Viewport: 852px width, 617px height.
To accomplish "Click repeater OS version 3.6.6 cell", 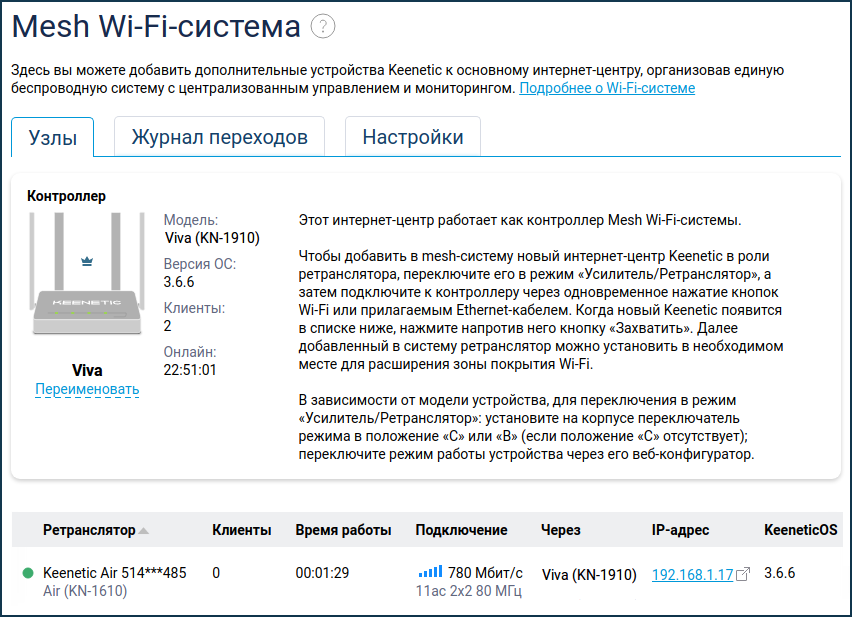I will [779, 573].
